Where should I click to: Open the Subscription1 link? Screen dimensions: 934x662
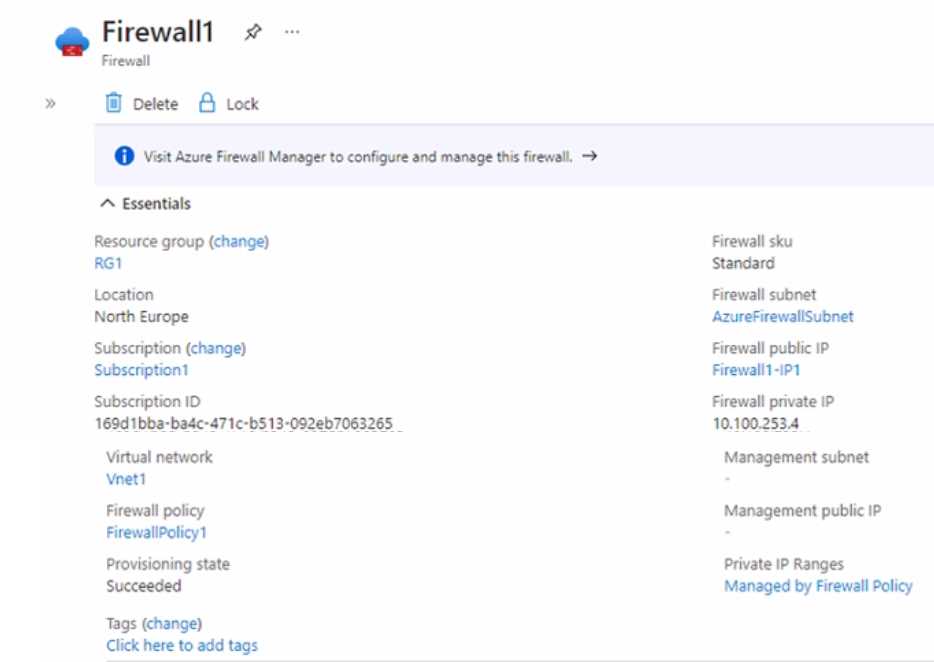tap(141, 370)
